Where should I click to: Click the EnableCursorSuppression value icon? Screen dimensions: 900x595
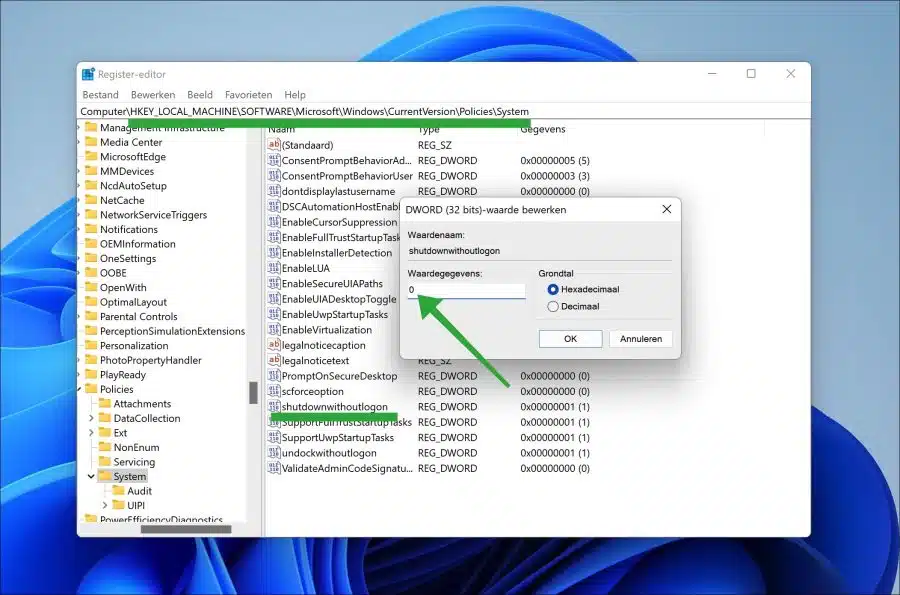tap(274, 221)
